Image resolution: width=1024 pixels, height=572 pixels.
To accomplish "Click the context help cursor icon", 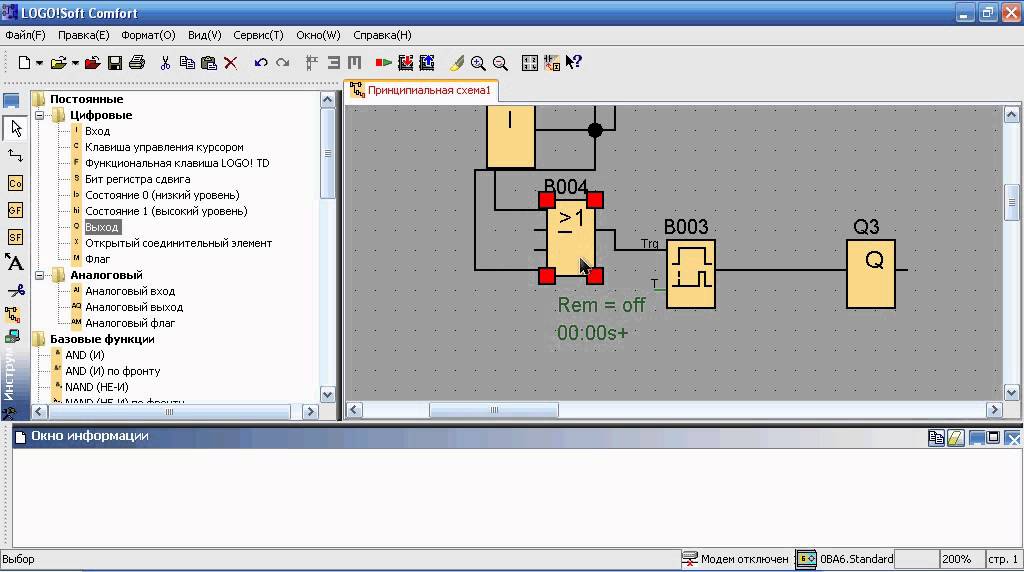I will (573, 63).
